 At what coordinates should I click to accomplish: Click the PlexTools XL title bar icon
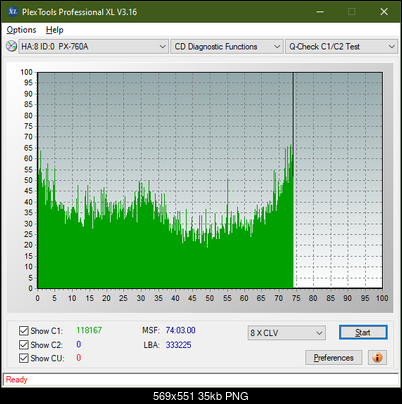click(x=12, y=12)
